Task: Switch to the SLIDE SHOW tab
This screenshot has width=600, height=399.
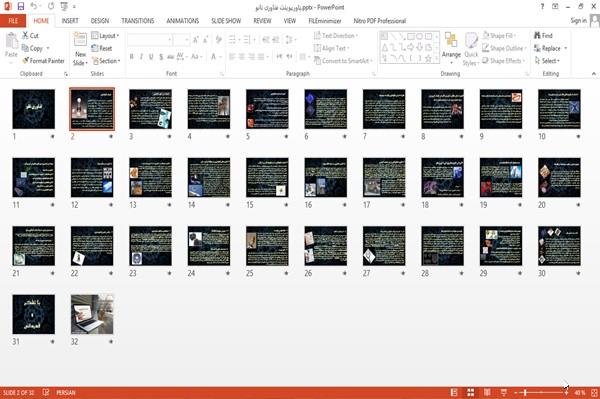Action: click(x=226, y=21)
